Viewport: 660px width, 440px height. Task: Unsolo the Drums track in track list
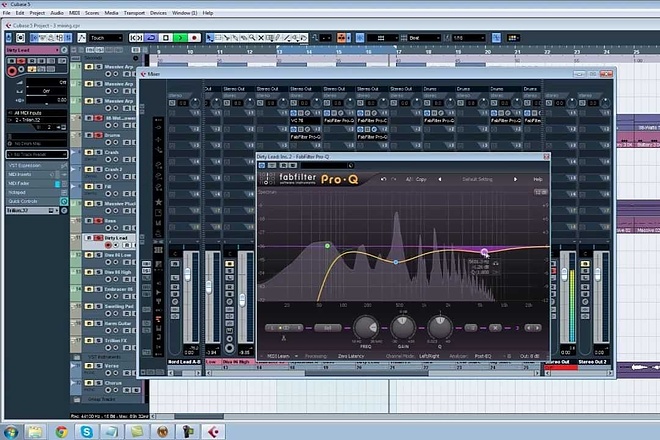[x=98, y=135]
